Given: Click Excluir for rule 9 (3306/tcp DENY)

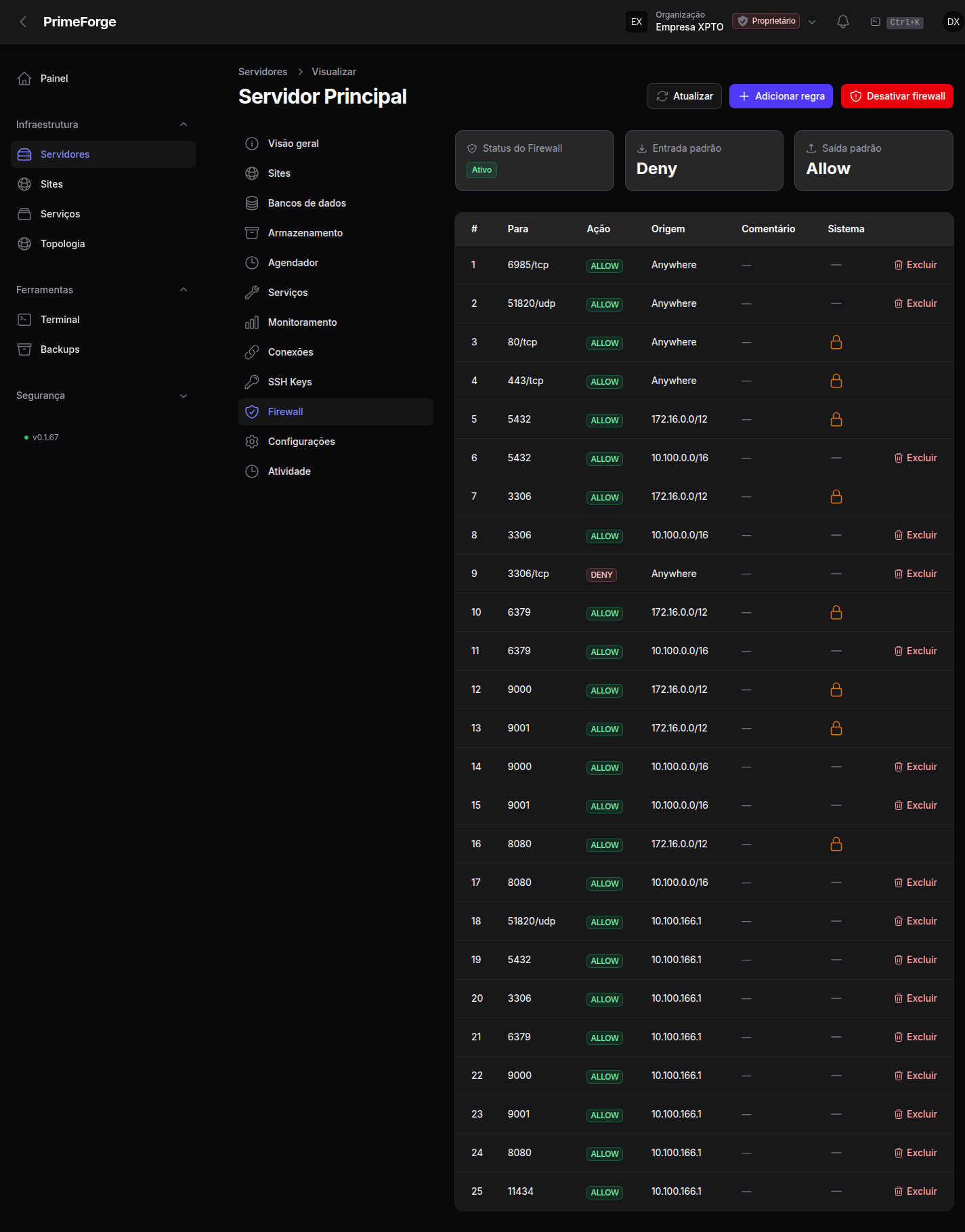Looking at the screenshot, I should pyautogui.click(x=916, y=574).
